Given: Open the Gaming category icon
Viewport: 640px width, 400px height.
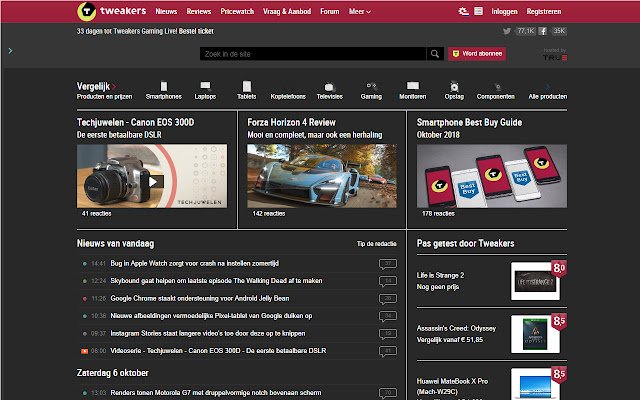Looking at the screenshot, I should (371, 86).
